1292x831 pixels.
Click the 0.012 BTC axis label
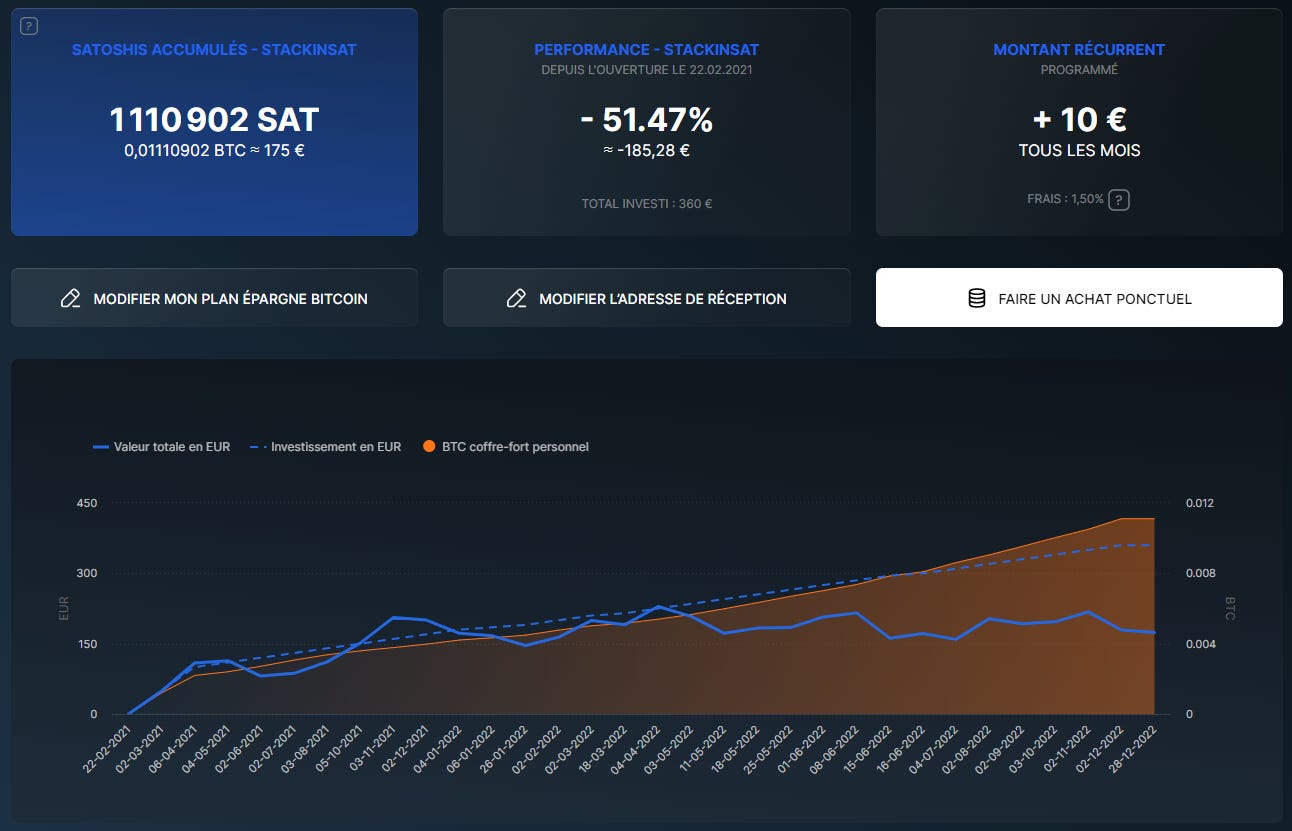[1199, 503]
